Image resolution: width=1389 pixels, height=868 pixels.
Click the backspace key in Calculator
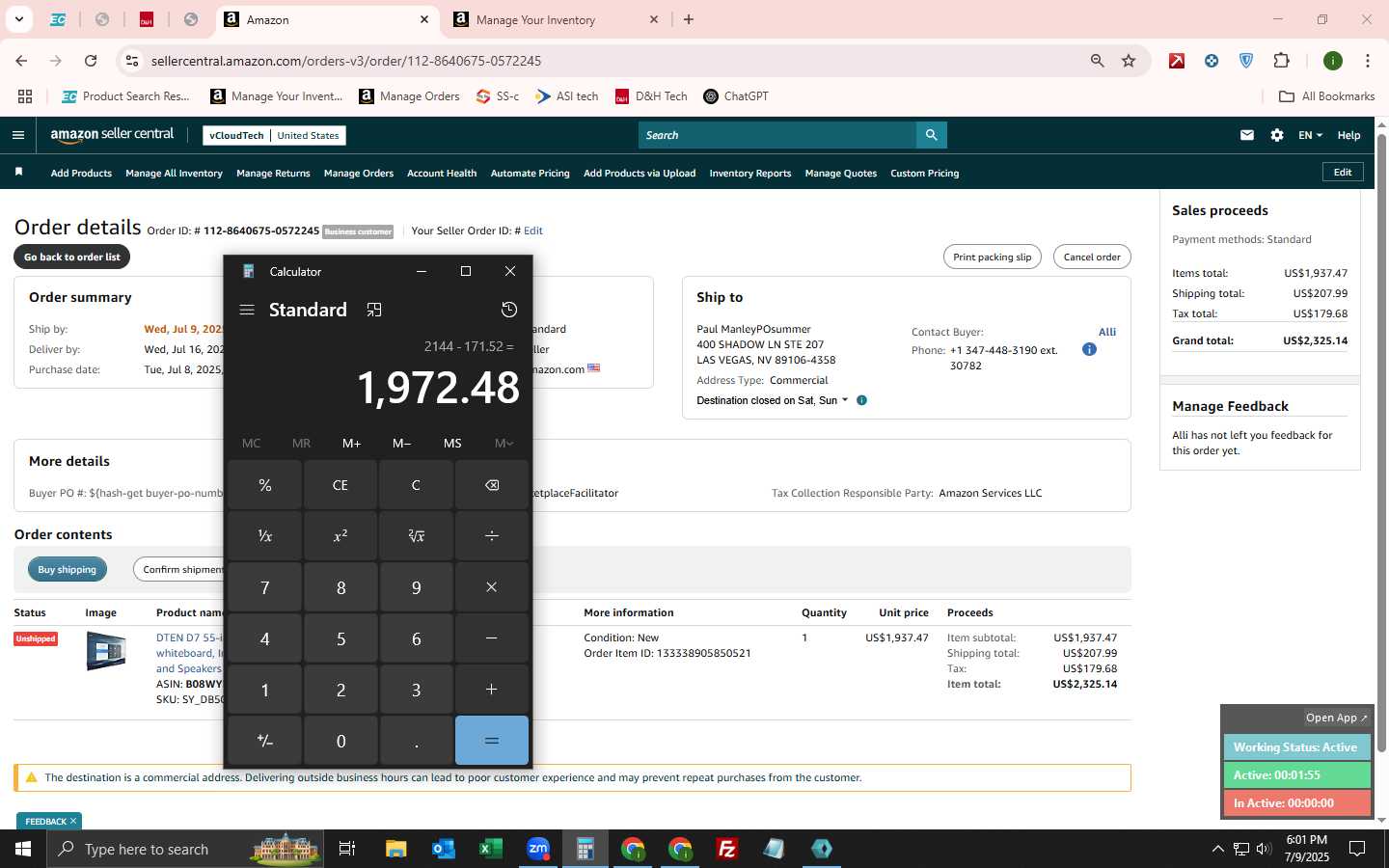pyautogui.click(x=492, y=485)
